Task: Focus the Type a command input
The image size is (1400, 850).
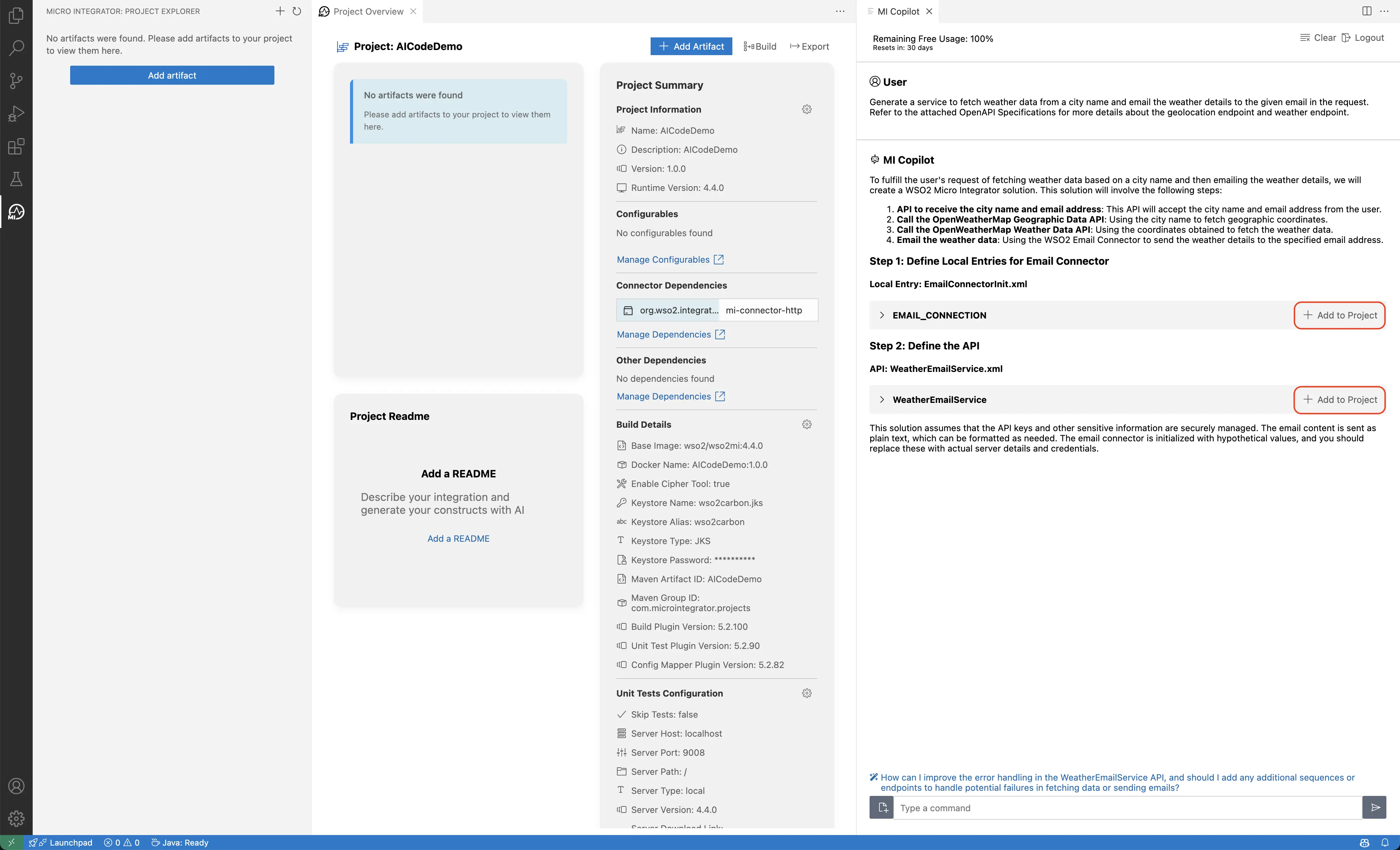Action: point(1128,807)
